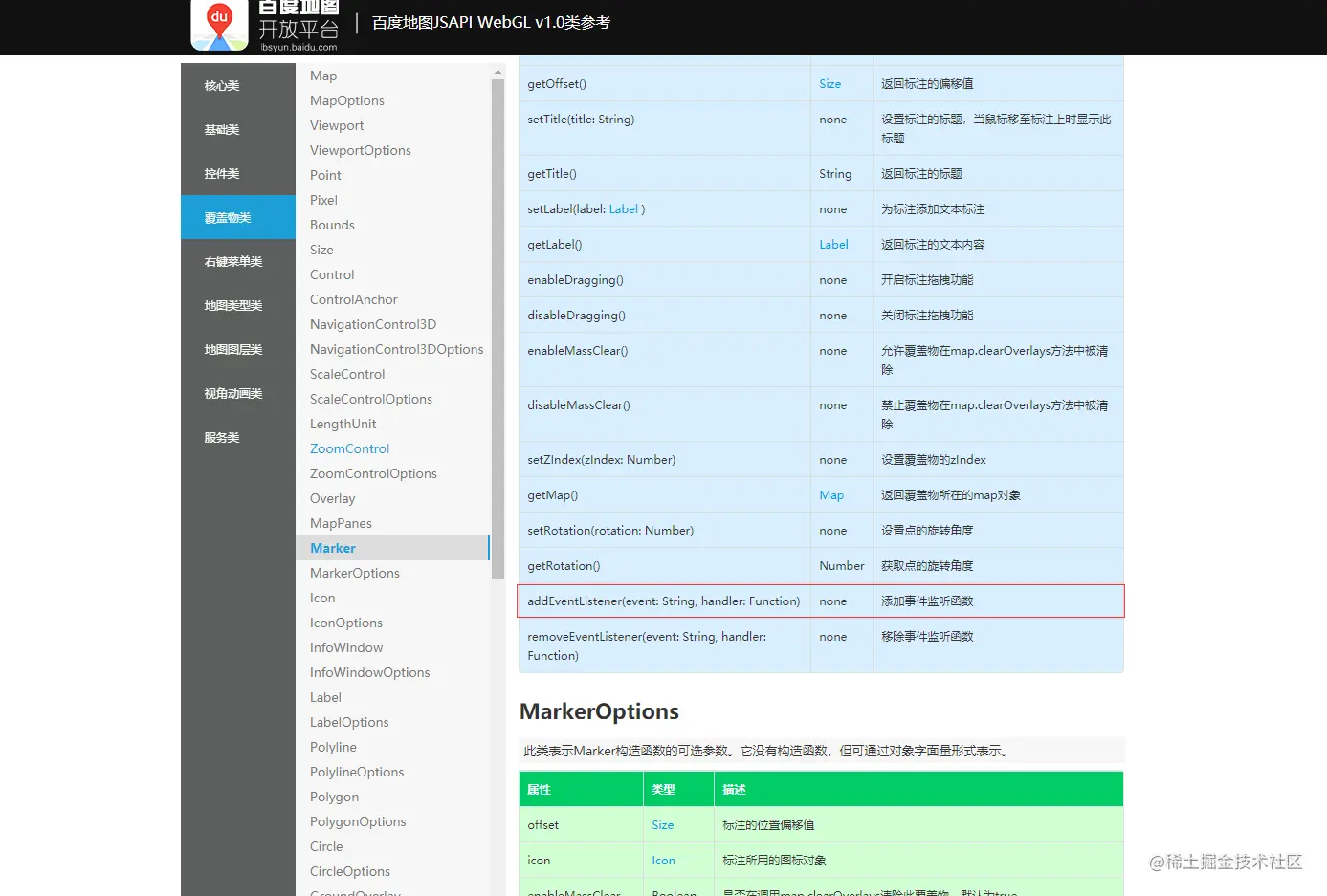Open MarkerOptions in the sidebar list
Viewport: 1327px width, 896px height.
point(355,573)
